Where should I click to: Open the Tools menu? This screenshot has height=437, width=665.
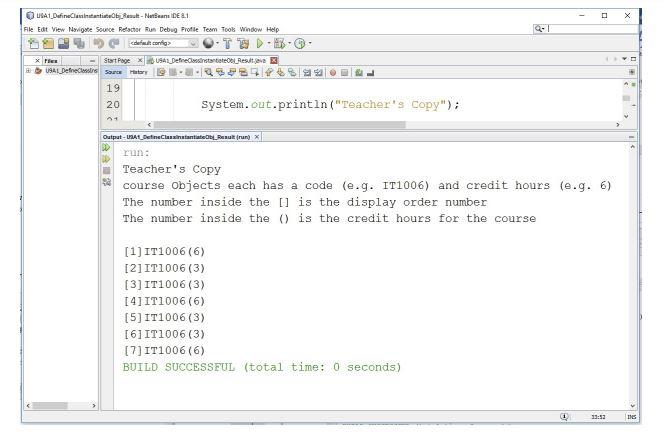[x=228, y=29]
